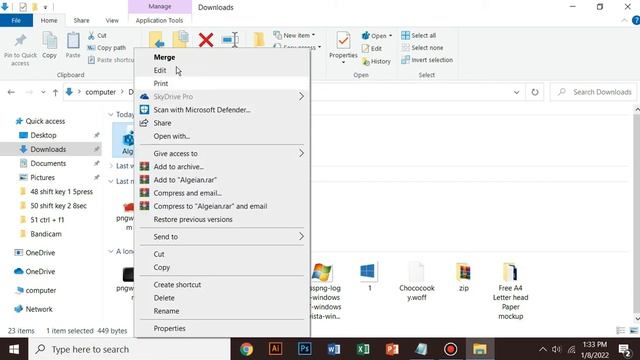Select the Chococooky.woff file
Screen dimensions: 640x360
point(416,282)
